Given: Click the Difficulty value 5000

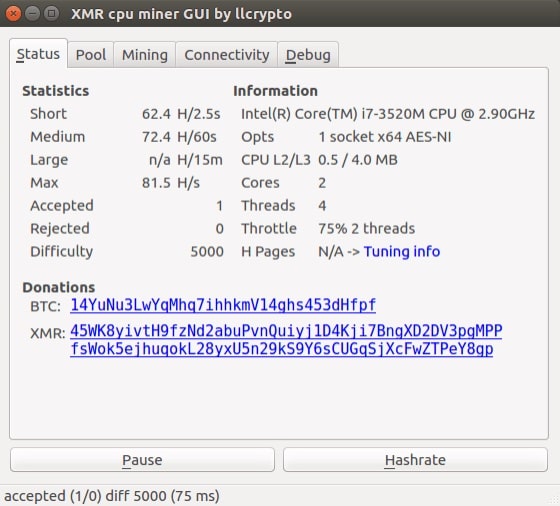Looking at the screenshot, I should (207, 251).
